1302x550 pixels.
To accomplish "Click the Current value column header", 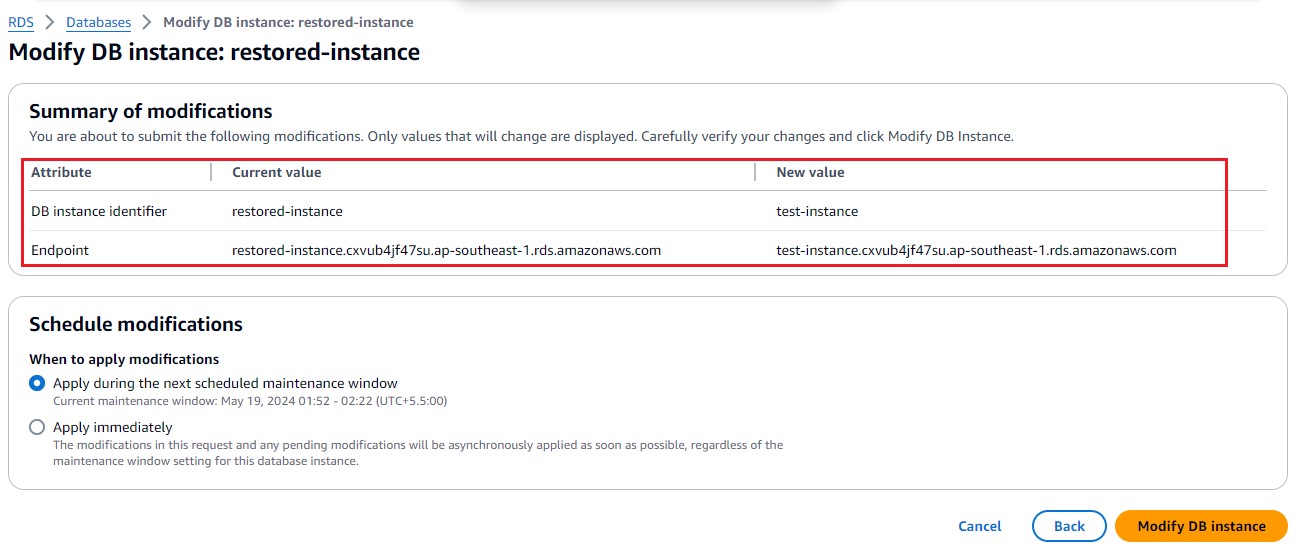I will 277,172.
